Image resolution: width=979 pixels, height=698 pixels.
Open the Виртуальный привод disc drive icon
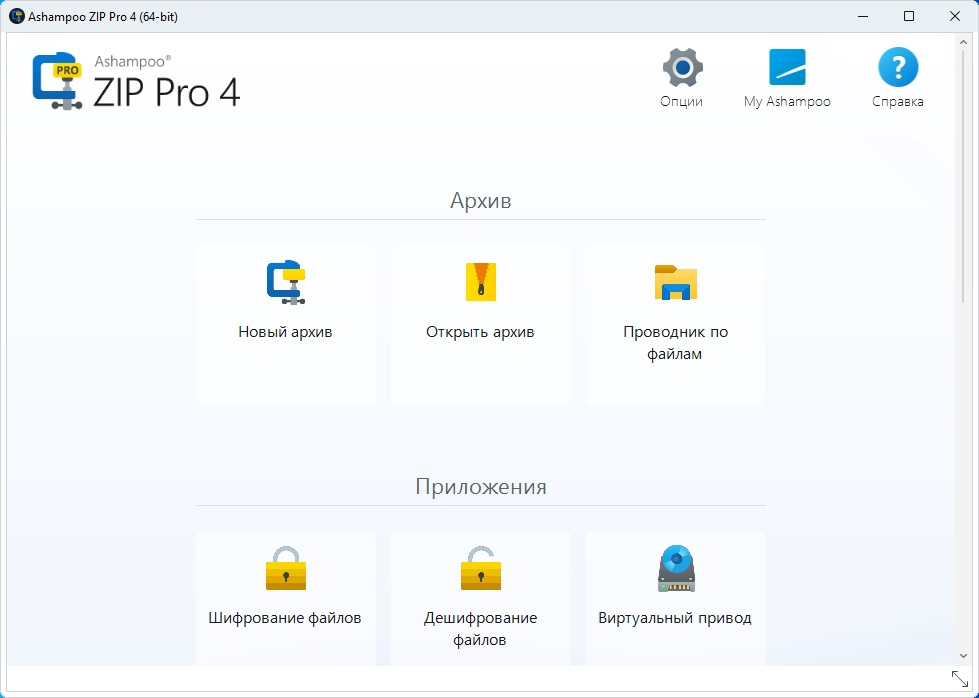[675, 568]
